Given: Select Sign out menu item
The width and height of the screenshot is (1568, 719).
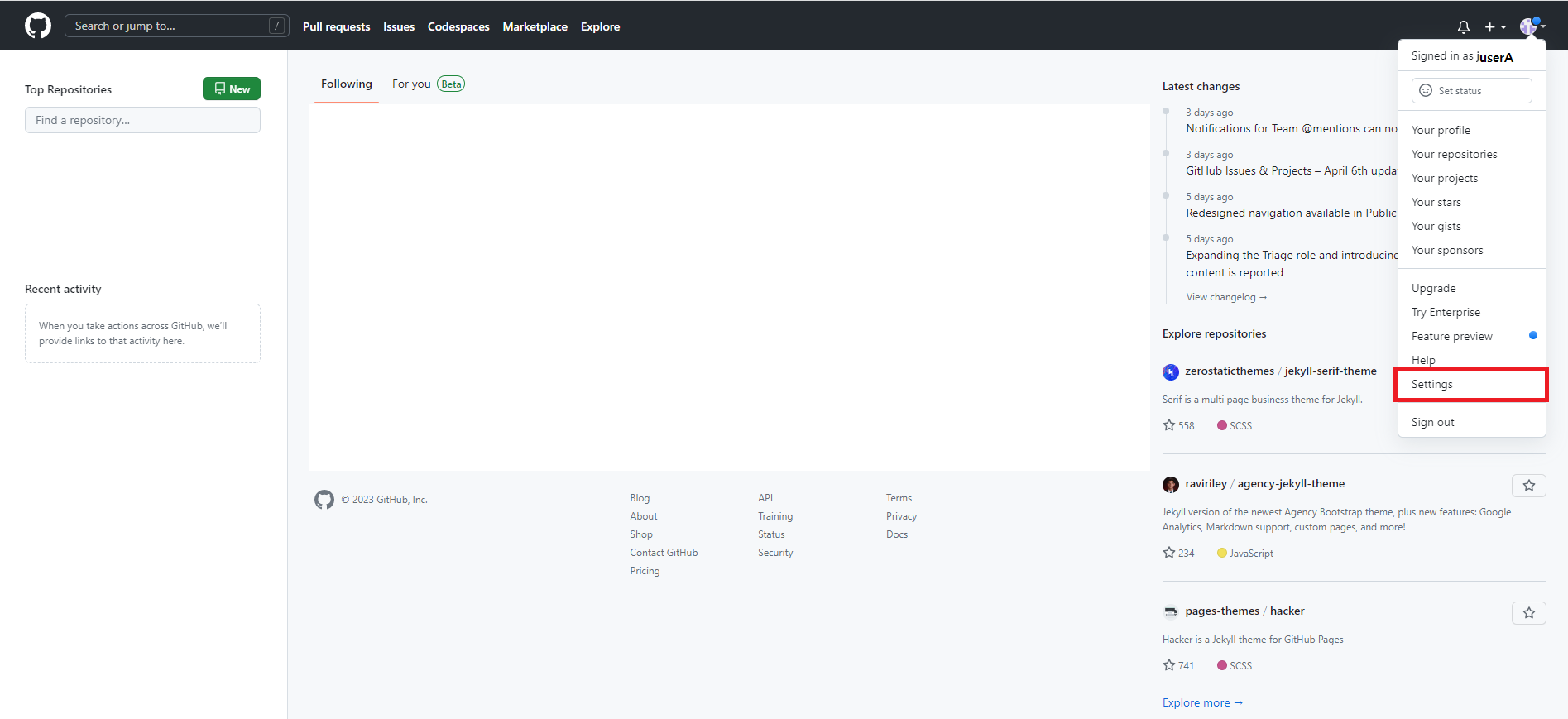Looking at the screenshot, I should tap(1471, 422).
